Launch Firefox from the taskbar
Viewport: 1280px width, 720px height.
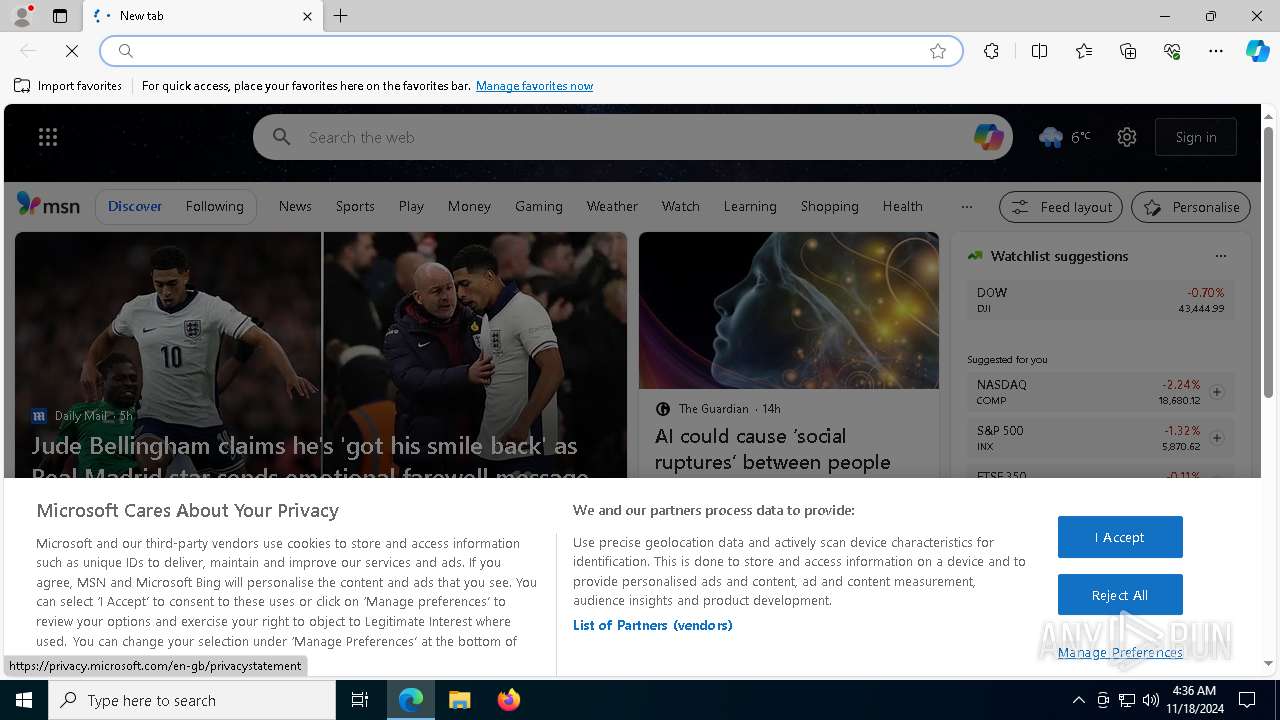(x=509, y=700)
